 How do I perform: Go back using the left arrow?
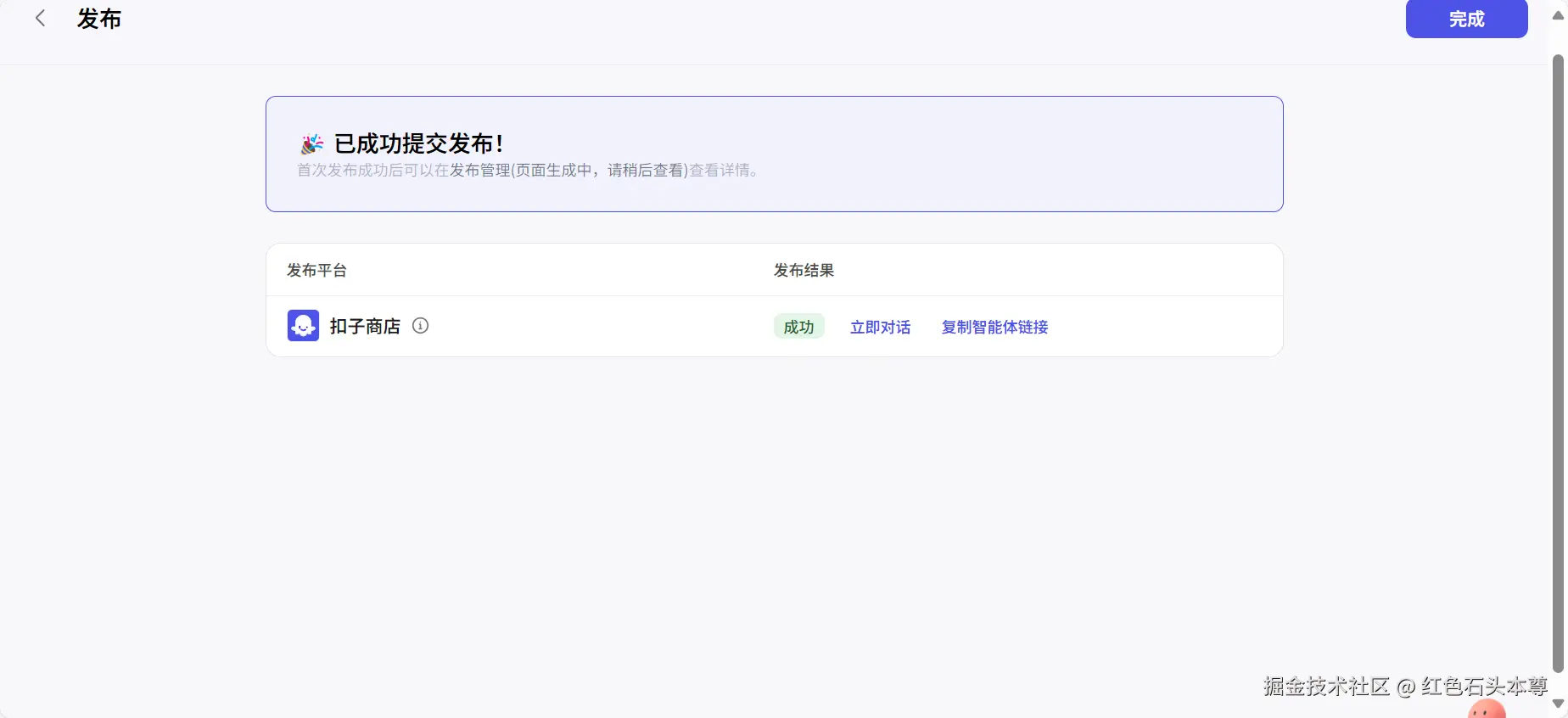[40, 19]
